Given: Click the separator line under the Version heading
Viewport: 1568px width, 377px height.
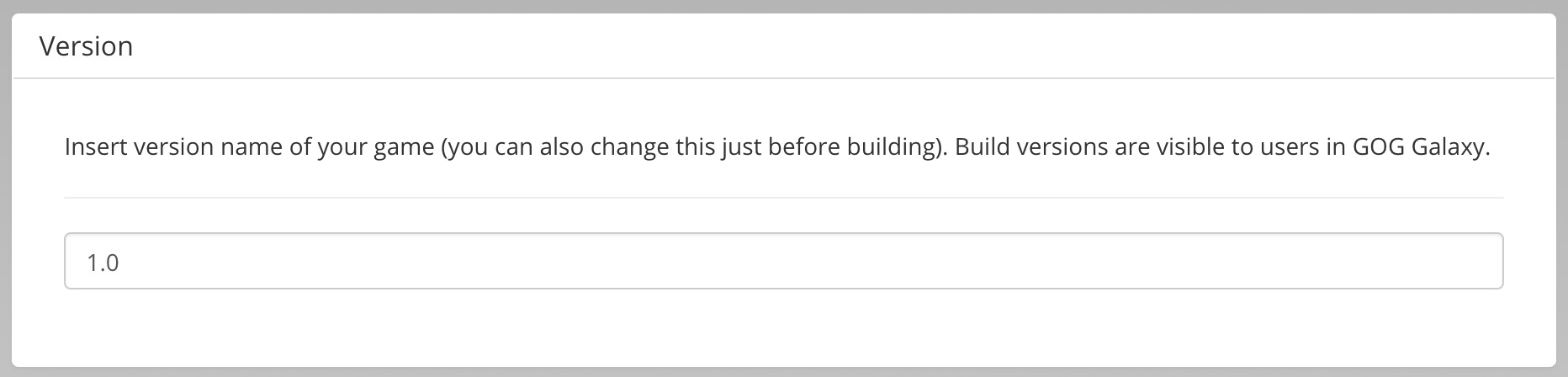Looking at the screenshot, I should [783, 78].
